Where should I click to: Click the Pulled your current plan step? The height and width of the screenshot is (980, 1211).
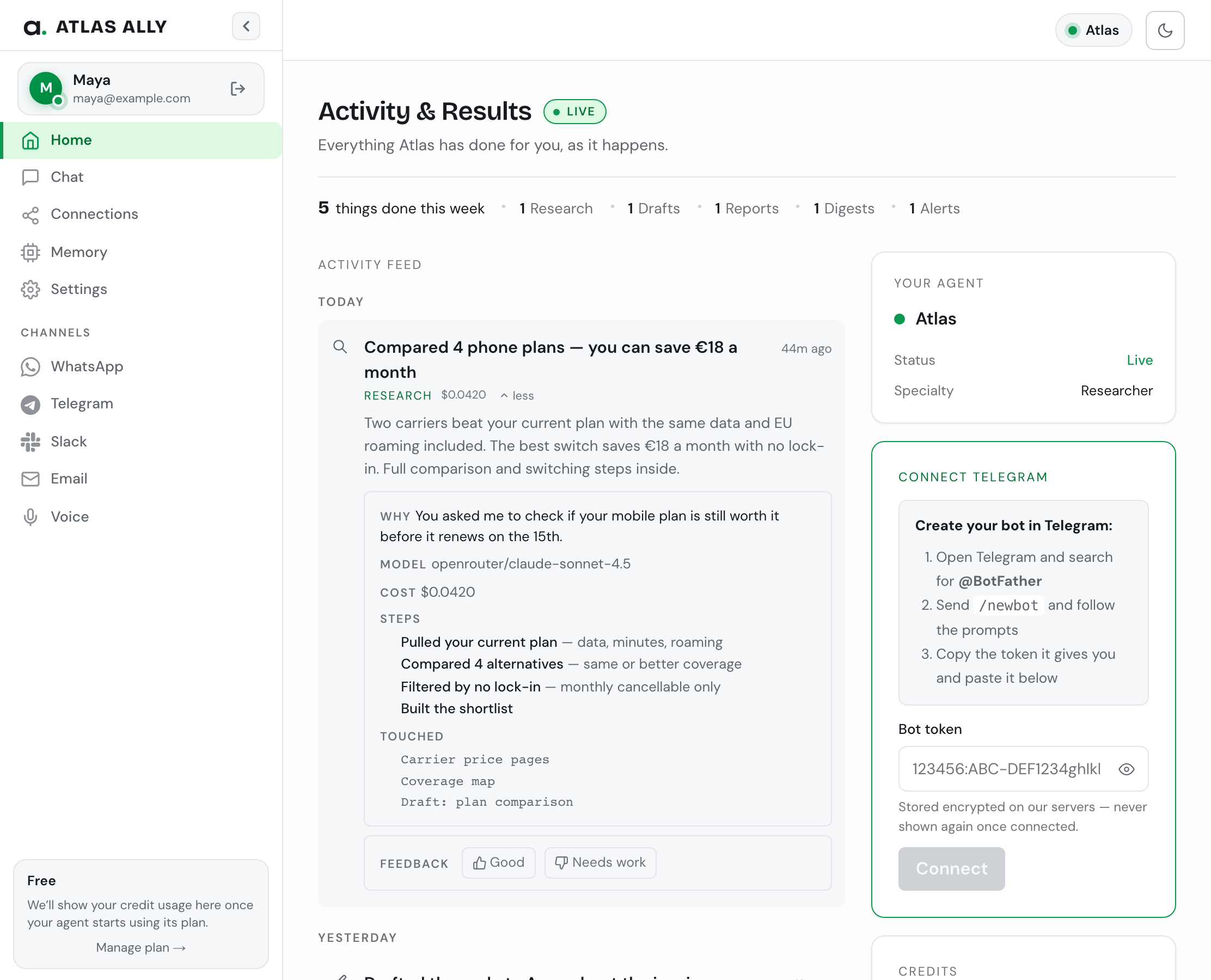(562, 642)
